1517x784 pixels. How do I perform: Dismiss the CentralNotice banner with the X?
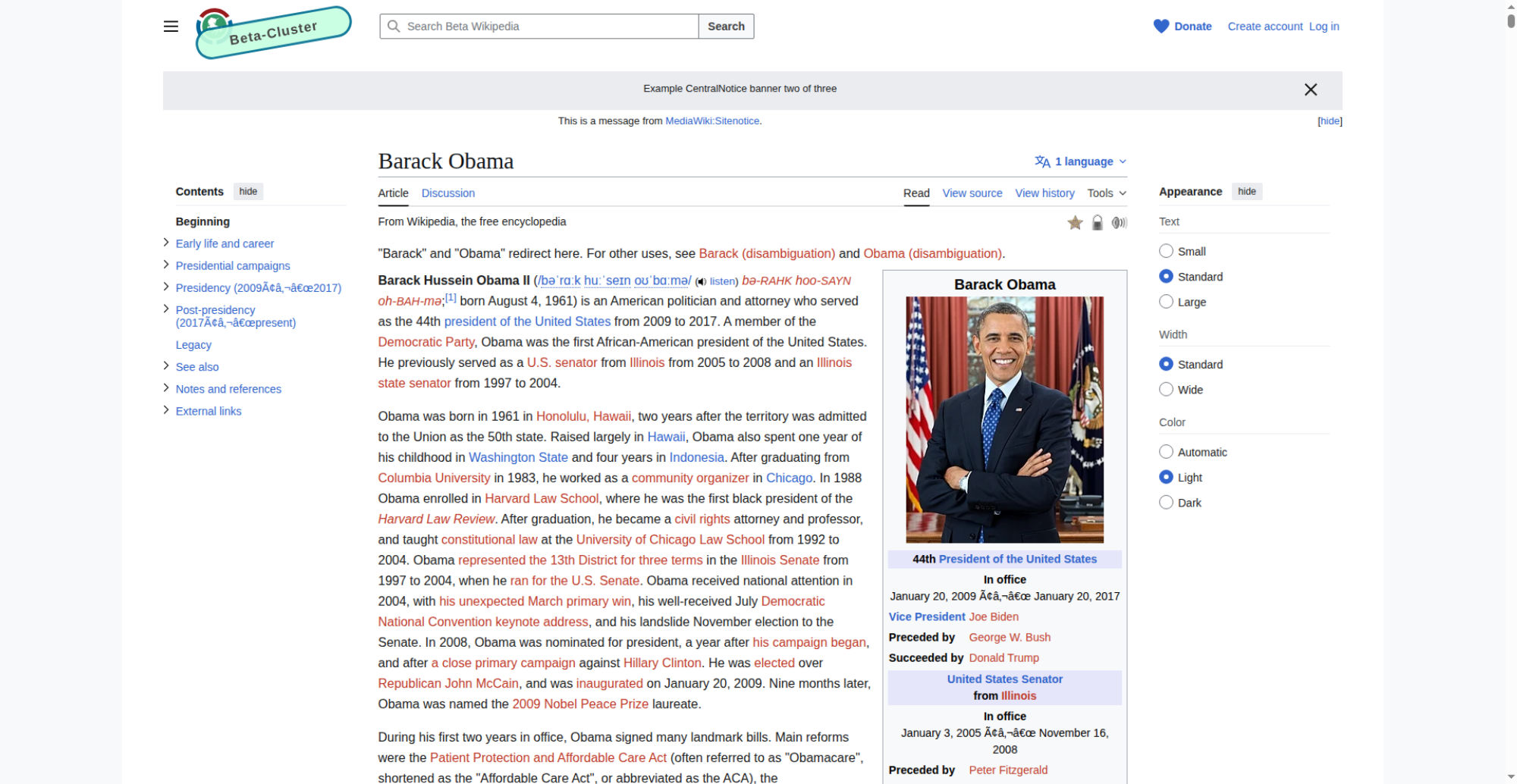pyautogui.click(x=1310, y=89)
